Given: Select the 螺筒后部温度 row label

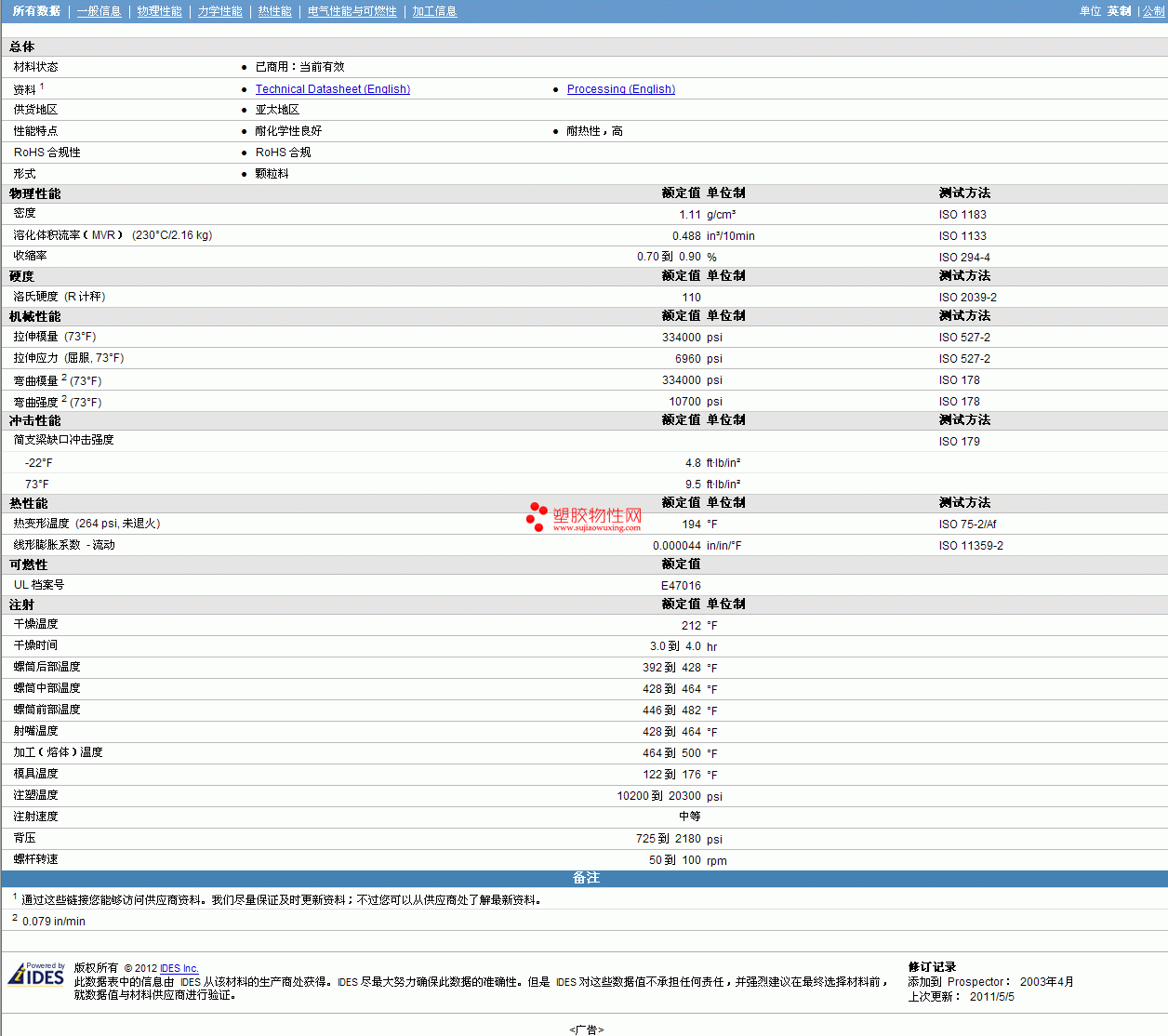Looking at the screenshot, I should [x=46, y=667].
